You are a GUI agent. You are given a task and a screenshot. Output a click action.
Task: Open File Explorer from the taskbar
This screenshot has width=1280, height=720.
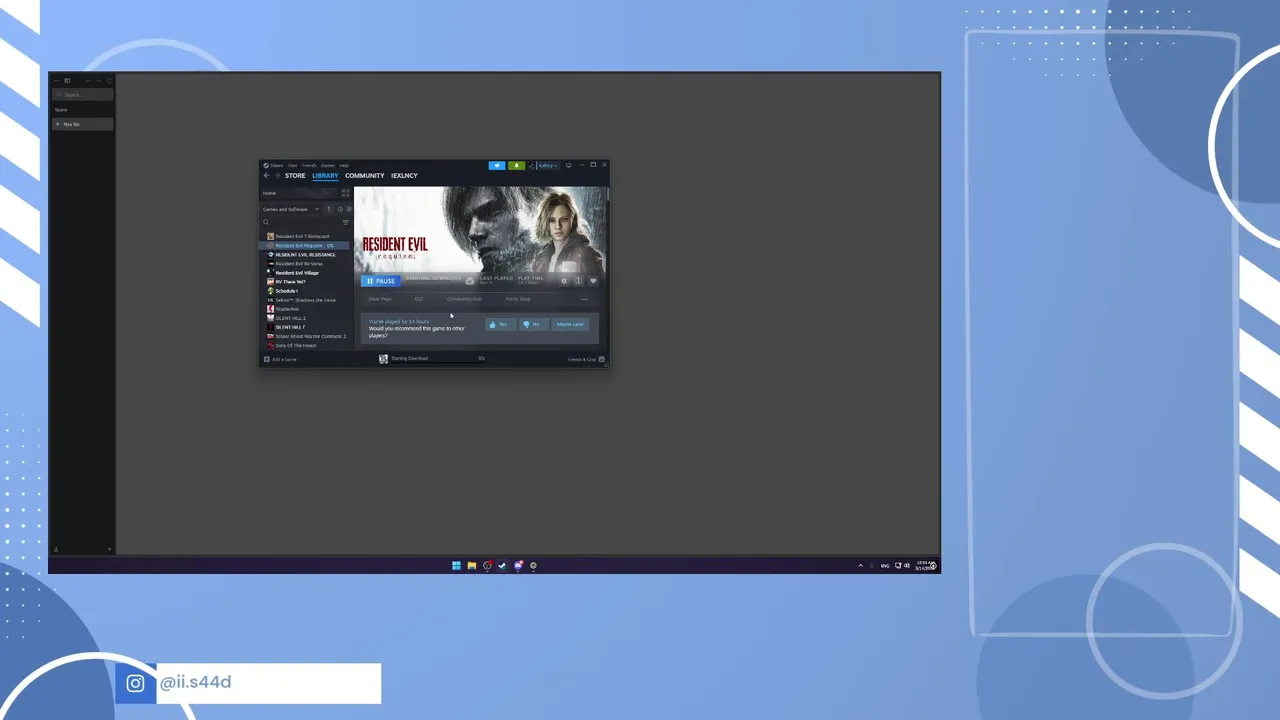point(472,565)
